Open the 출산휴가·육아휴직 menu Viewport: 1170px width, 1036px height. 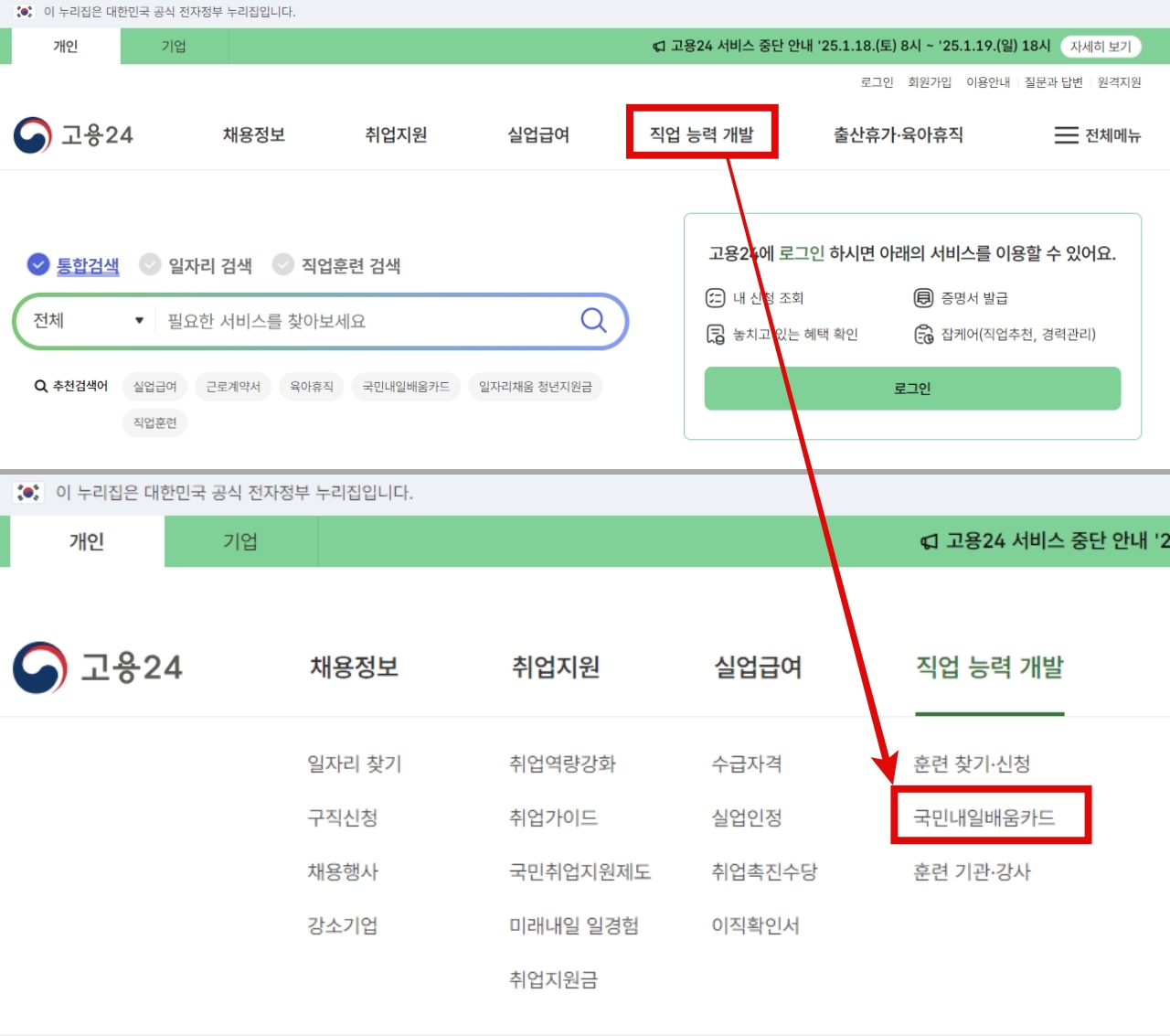[x=898, y=135]
